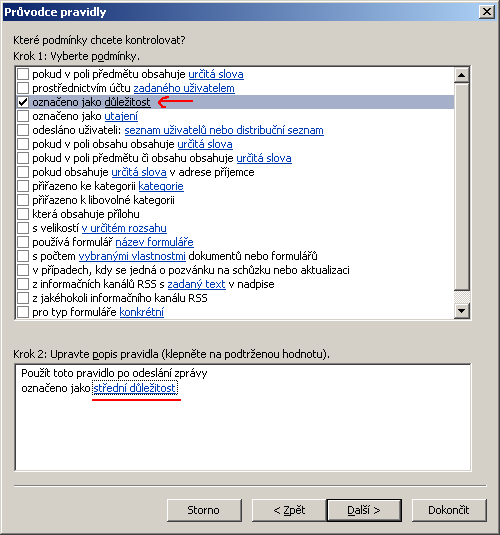The image size is (500, 535).
Task: Open 'zadaného uživatelem' account link
Action: pyautogui.click(x=184, y=88)
